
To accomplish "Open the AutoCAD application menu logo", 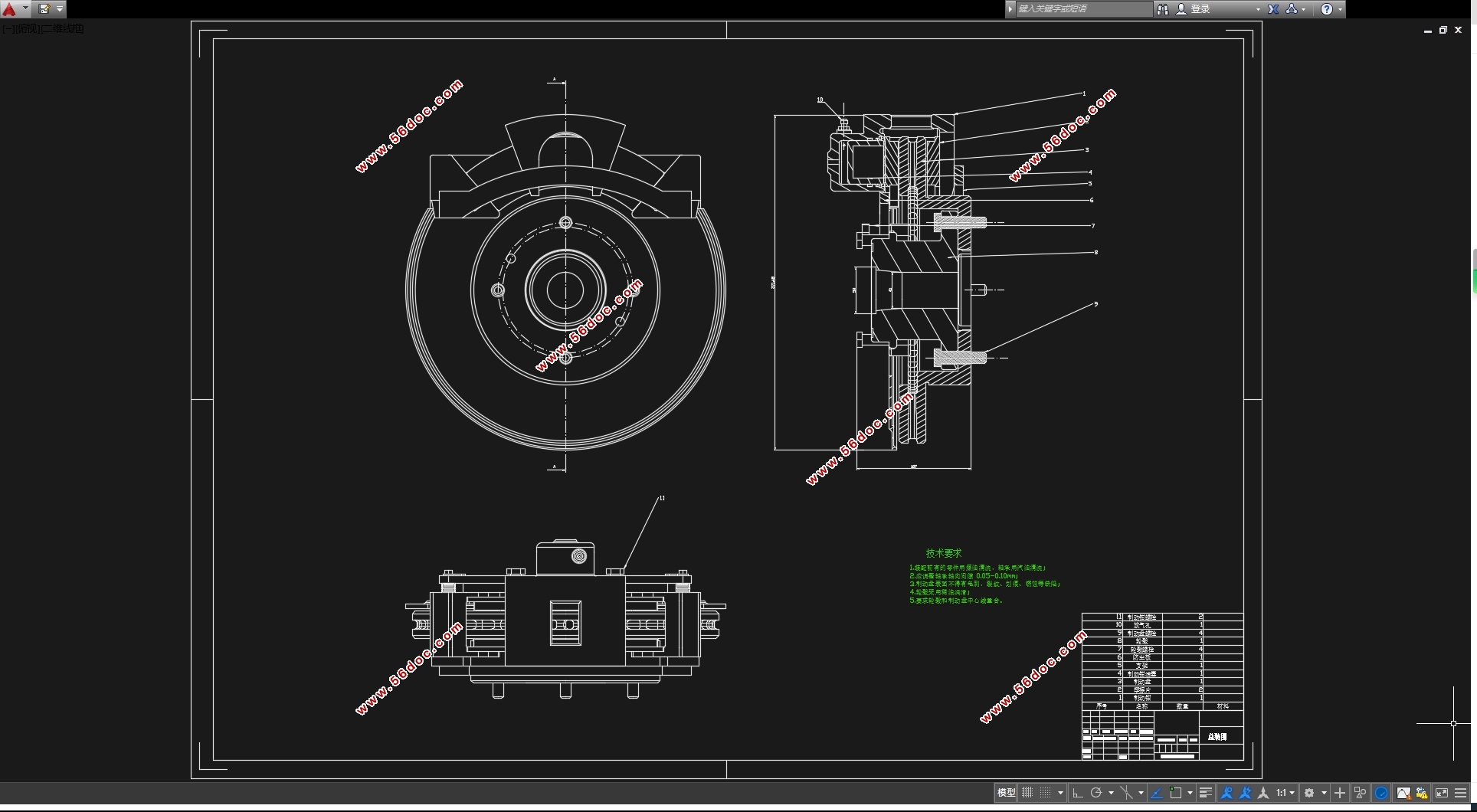I will 10,9.
